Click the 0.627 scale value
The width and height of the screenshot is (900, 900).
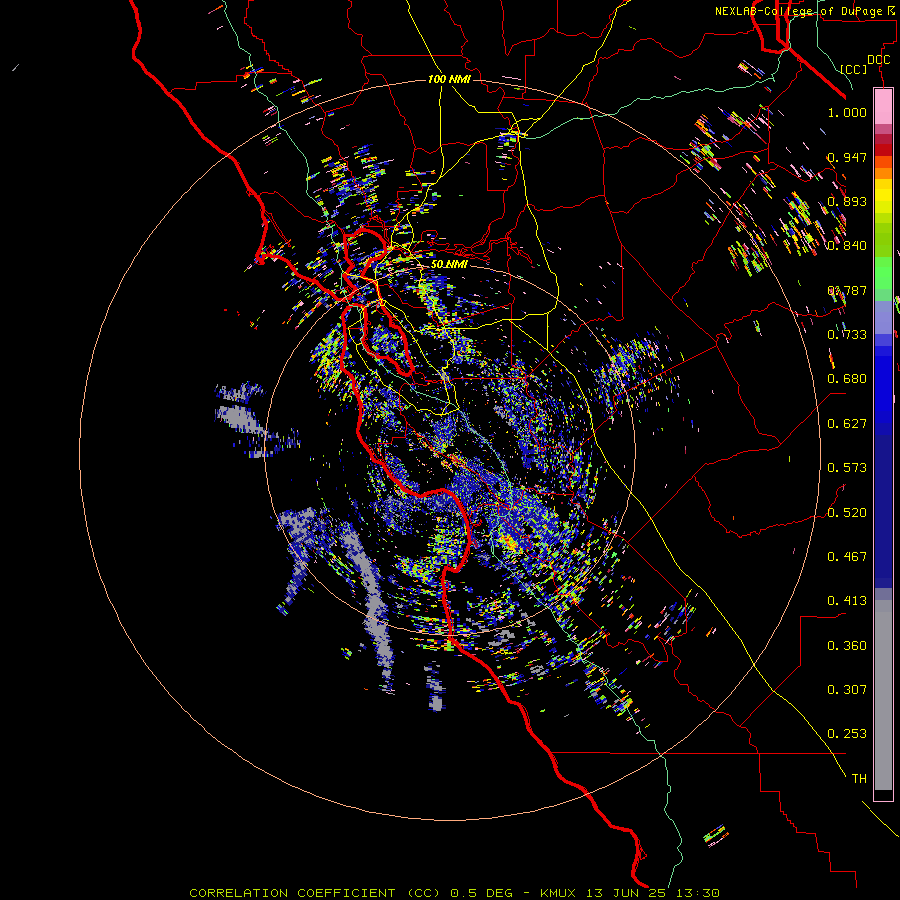click(x=847, y=424)
